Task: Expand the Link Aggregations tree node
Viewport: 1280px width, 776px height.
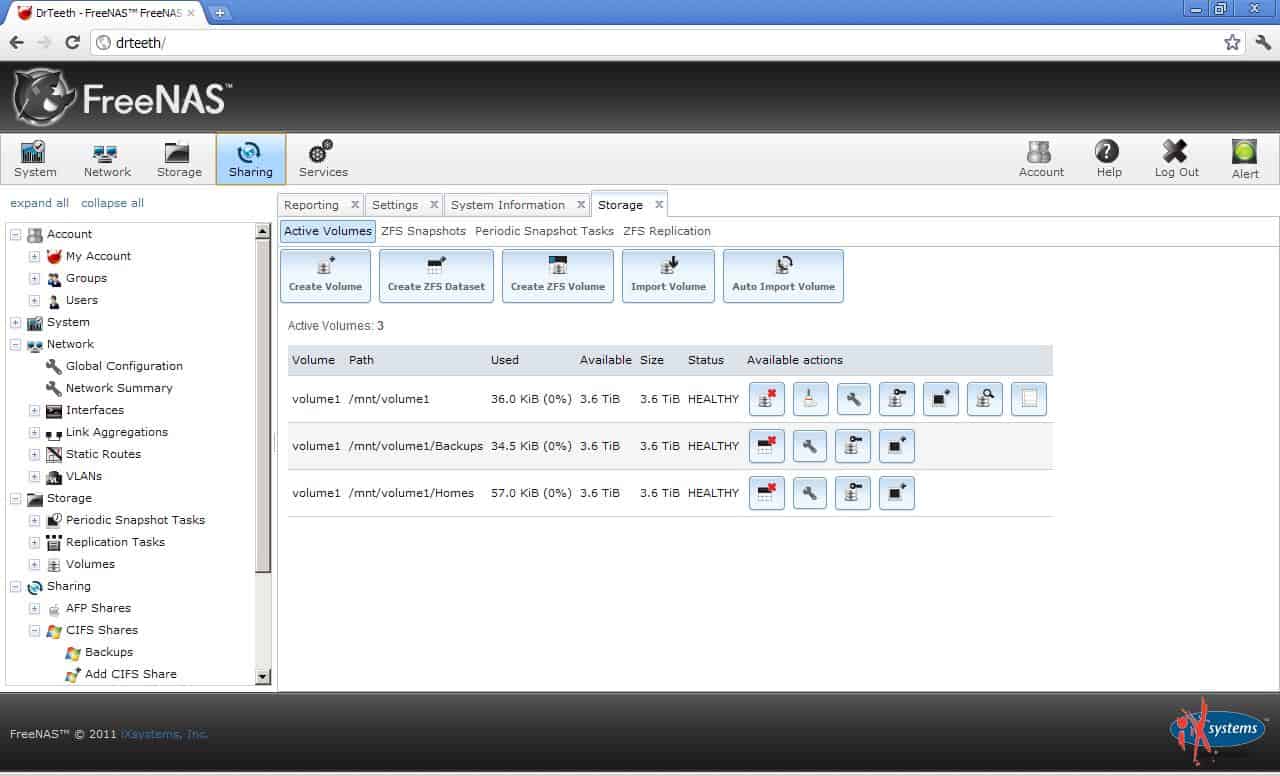Action: tap(34, 433)
